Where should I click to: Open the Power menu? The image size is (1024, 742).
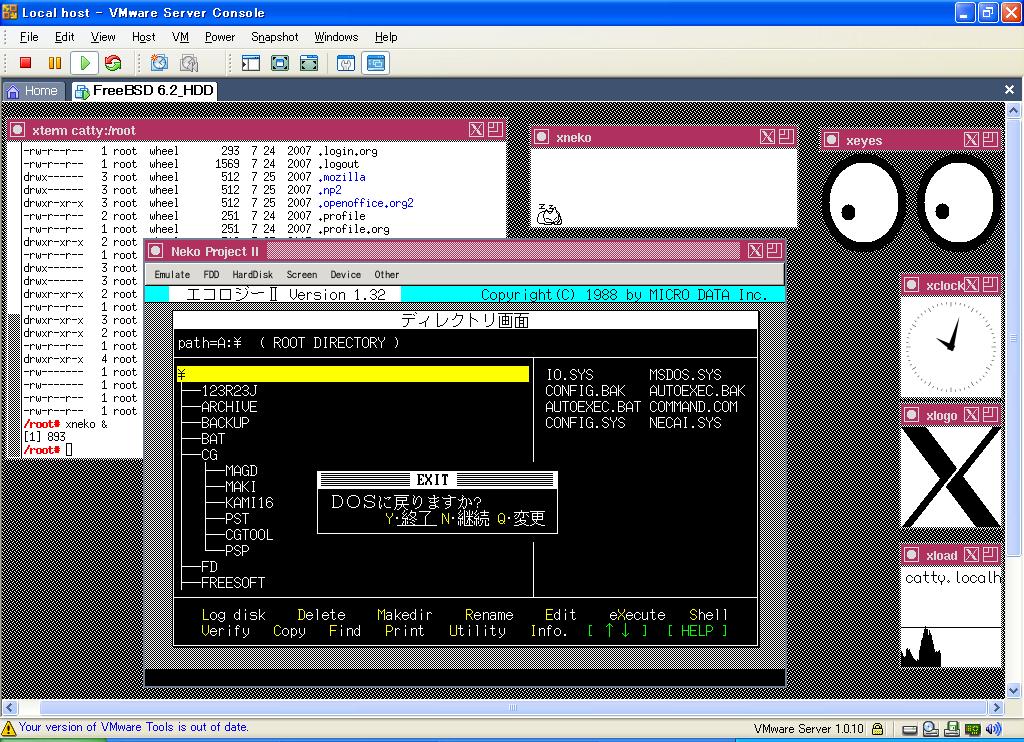point(220,37)
